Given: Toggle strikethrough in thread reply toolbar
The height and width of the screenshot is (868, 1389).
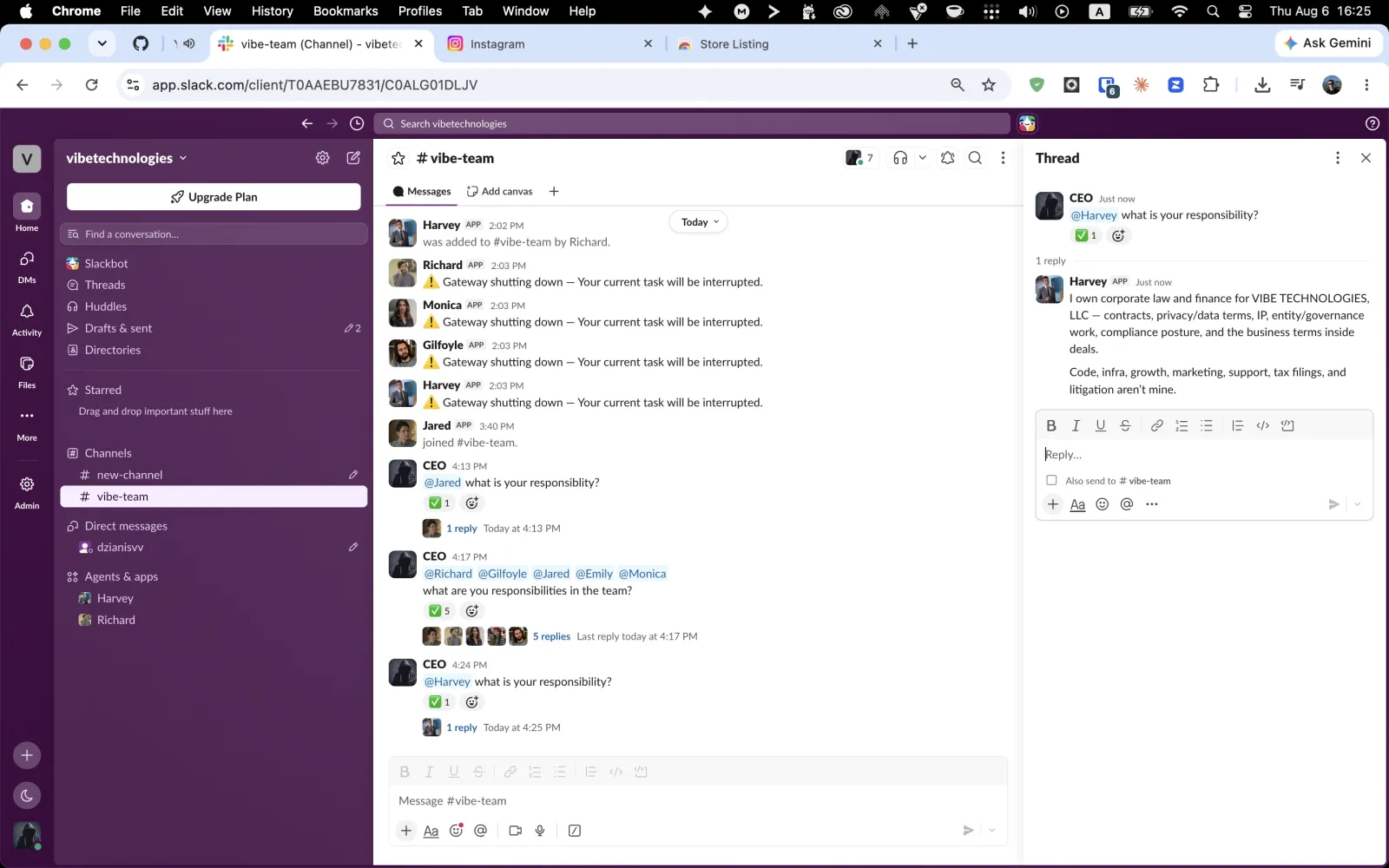Looking at the screenshot, I should (x=1125, y=425).
